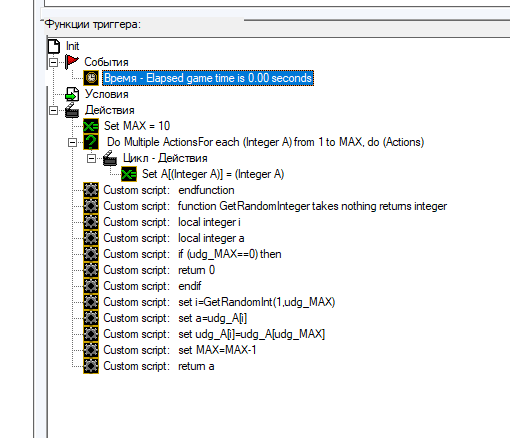Click the variable icon of Set A[(Integer A)]
This screenshot has height=438, width=510.
pyautogui.click(x=129, y=174)
